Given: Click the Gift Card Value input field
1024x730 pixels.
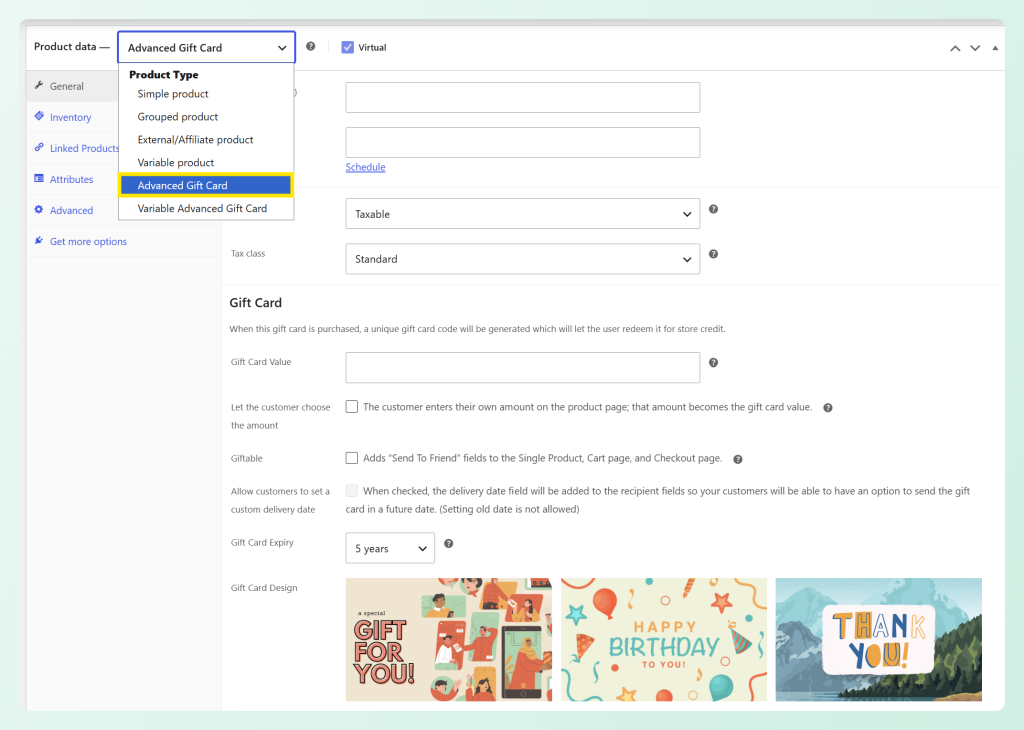Looking at the screenshot, I should coord(522,368).
